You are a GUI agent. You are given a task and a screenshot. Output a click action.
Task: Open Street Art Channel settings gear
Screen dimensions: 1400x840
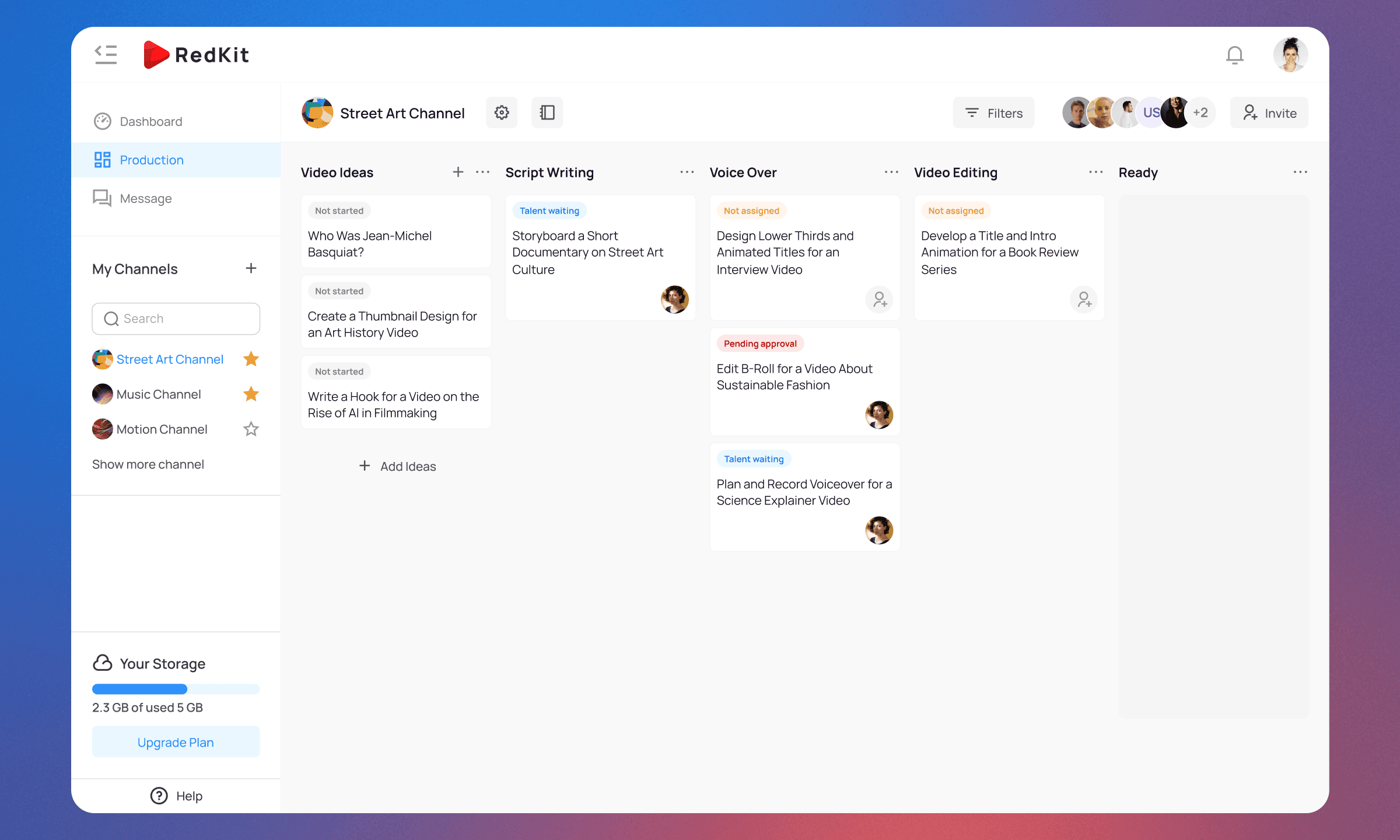click(502, 113)
